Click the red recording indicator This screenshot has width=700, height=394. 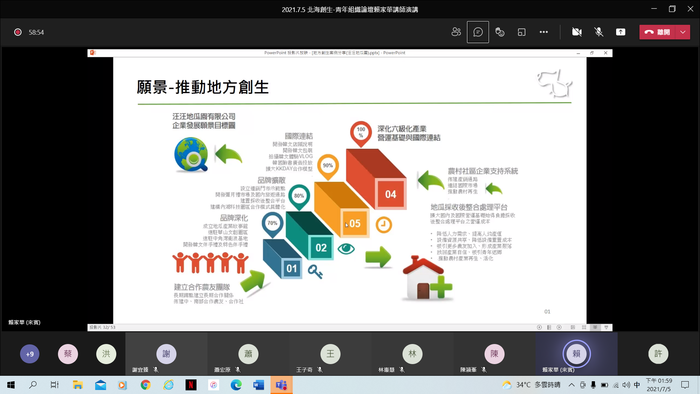tap(18, 32)
